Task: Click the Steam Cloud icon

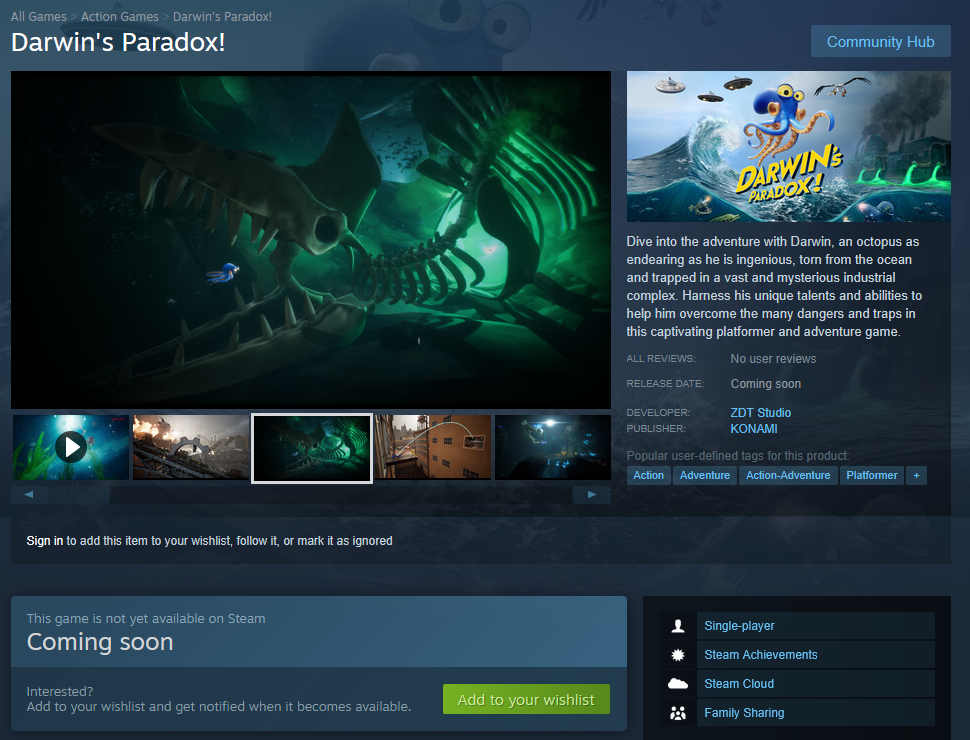Action: 678,684
